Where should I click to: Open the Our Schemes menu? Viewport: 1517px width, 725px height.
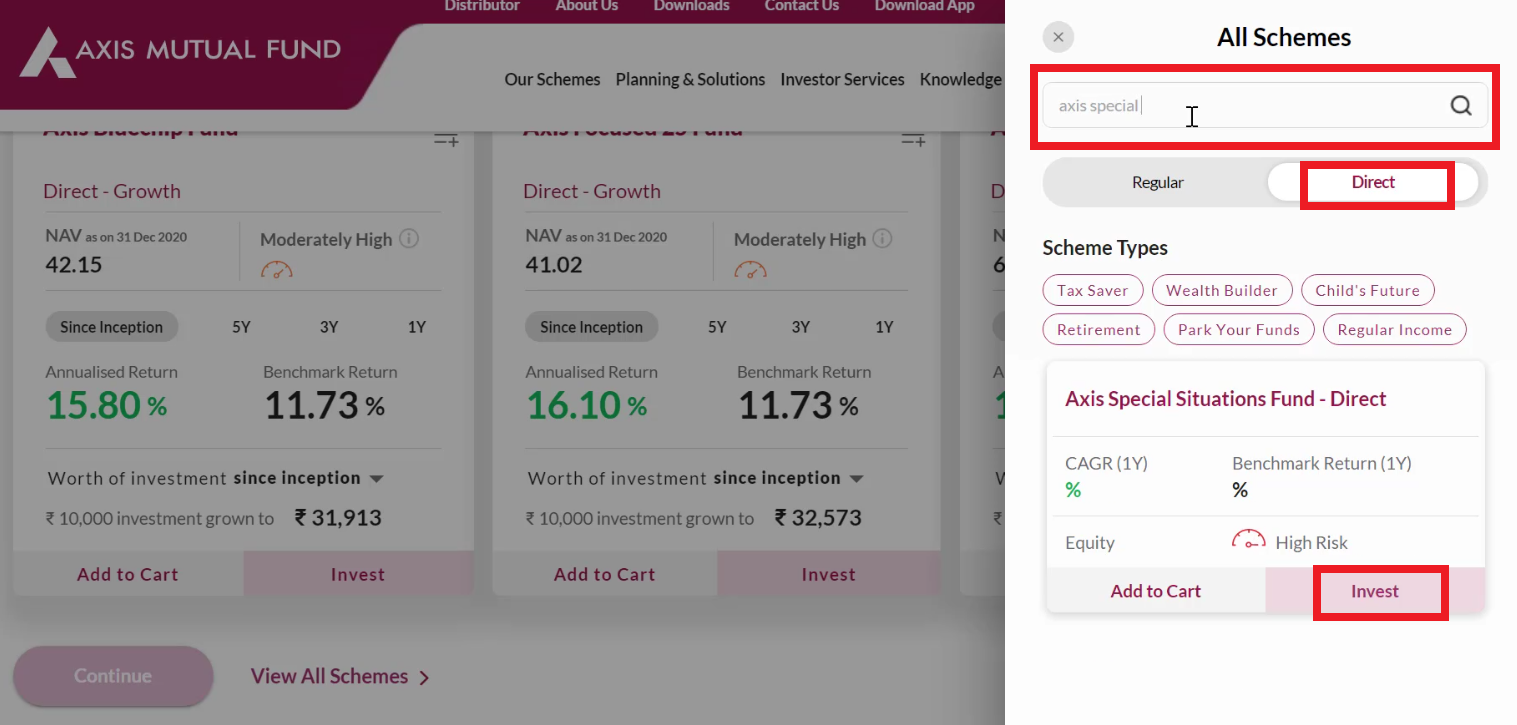[552, 79]
